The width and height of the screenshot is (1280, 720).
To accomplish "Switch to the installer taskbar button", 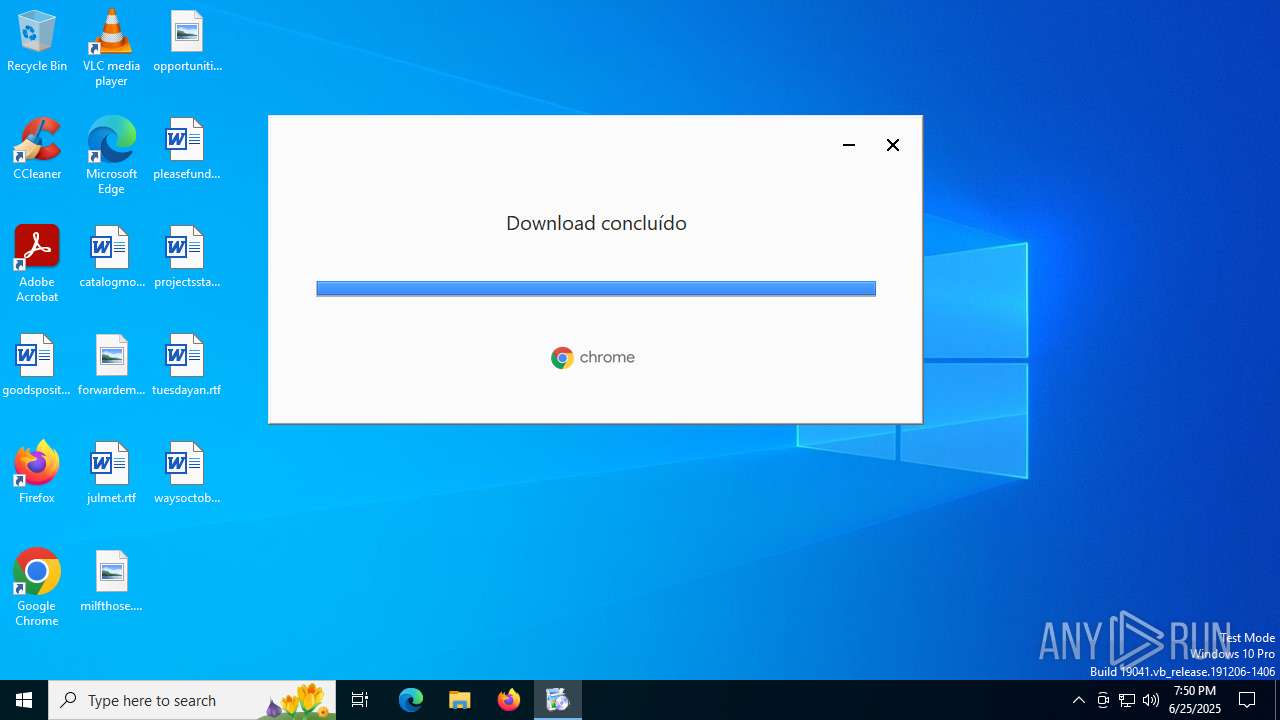I will (x=558, y=700).
